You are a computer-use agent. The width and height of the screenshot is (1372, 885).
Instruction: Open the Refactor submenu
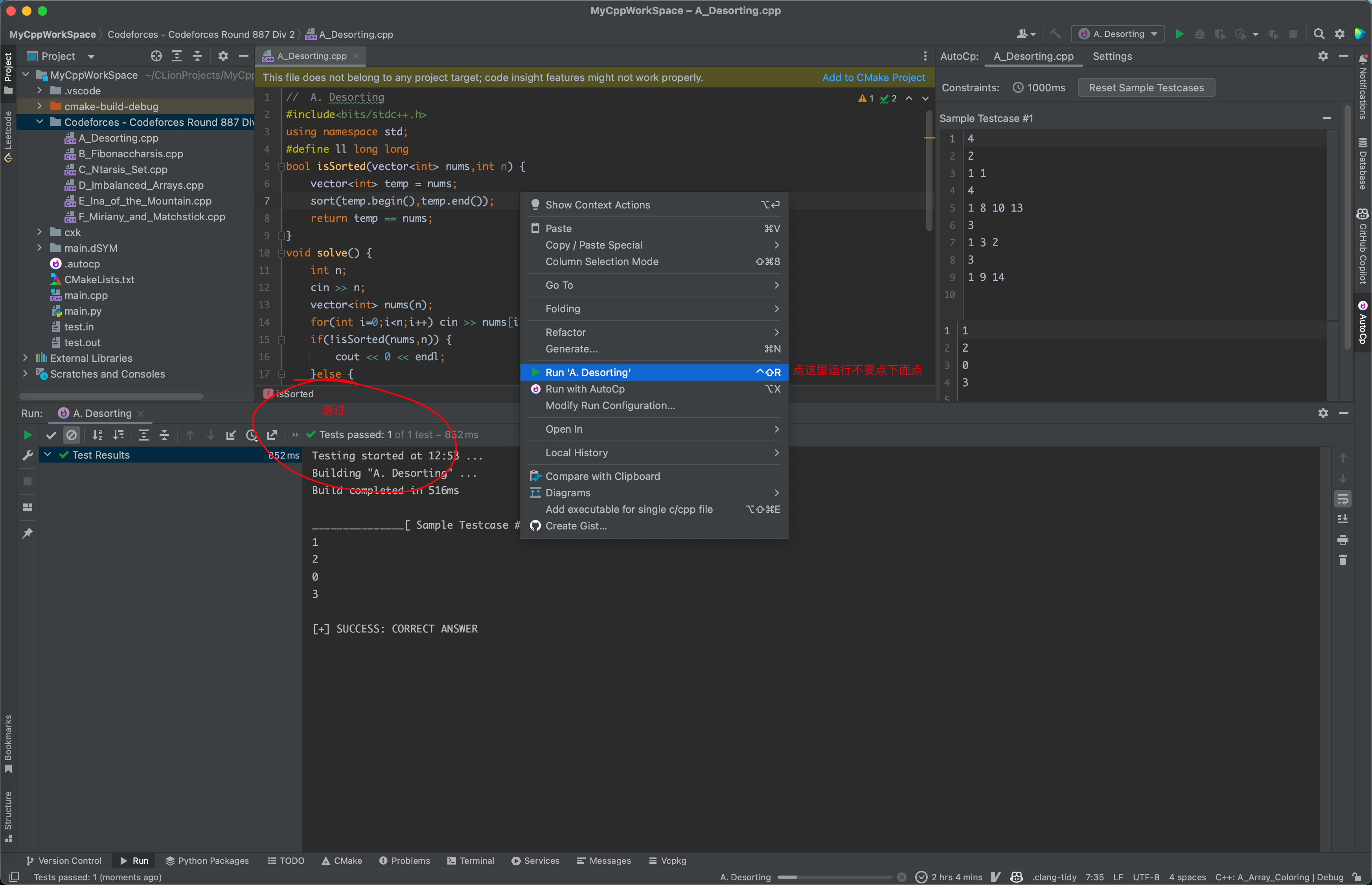point(655,332)
